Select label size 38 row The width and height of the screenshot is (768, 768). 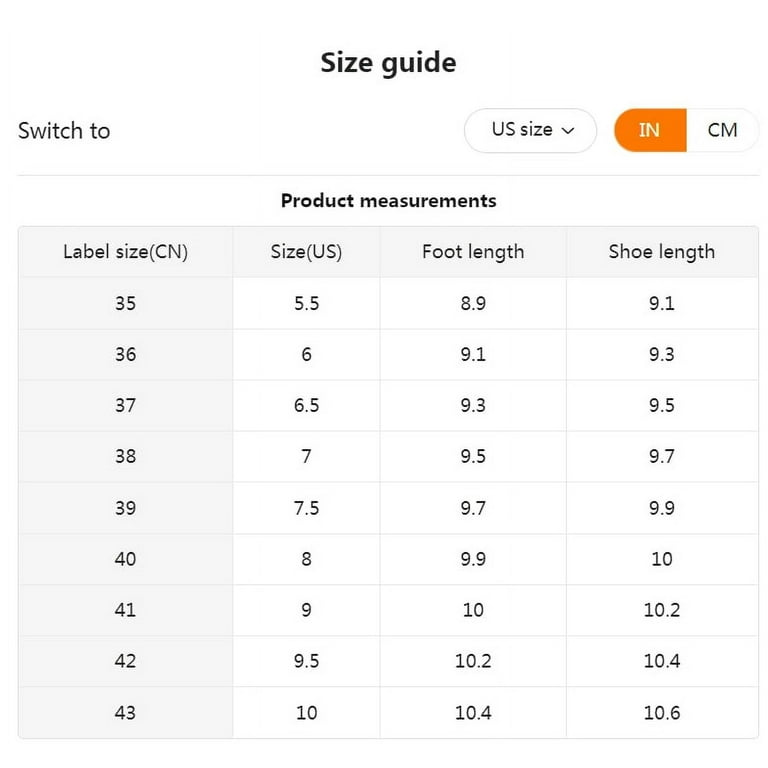tap(388, 456)
